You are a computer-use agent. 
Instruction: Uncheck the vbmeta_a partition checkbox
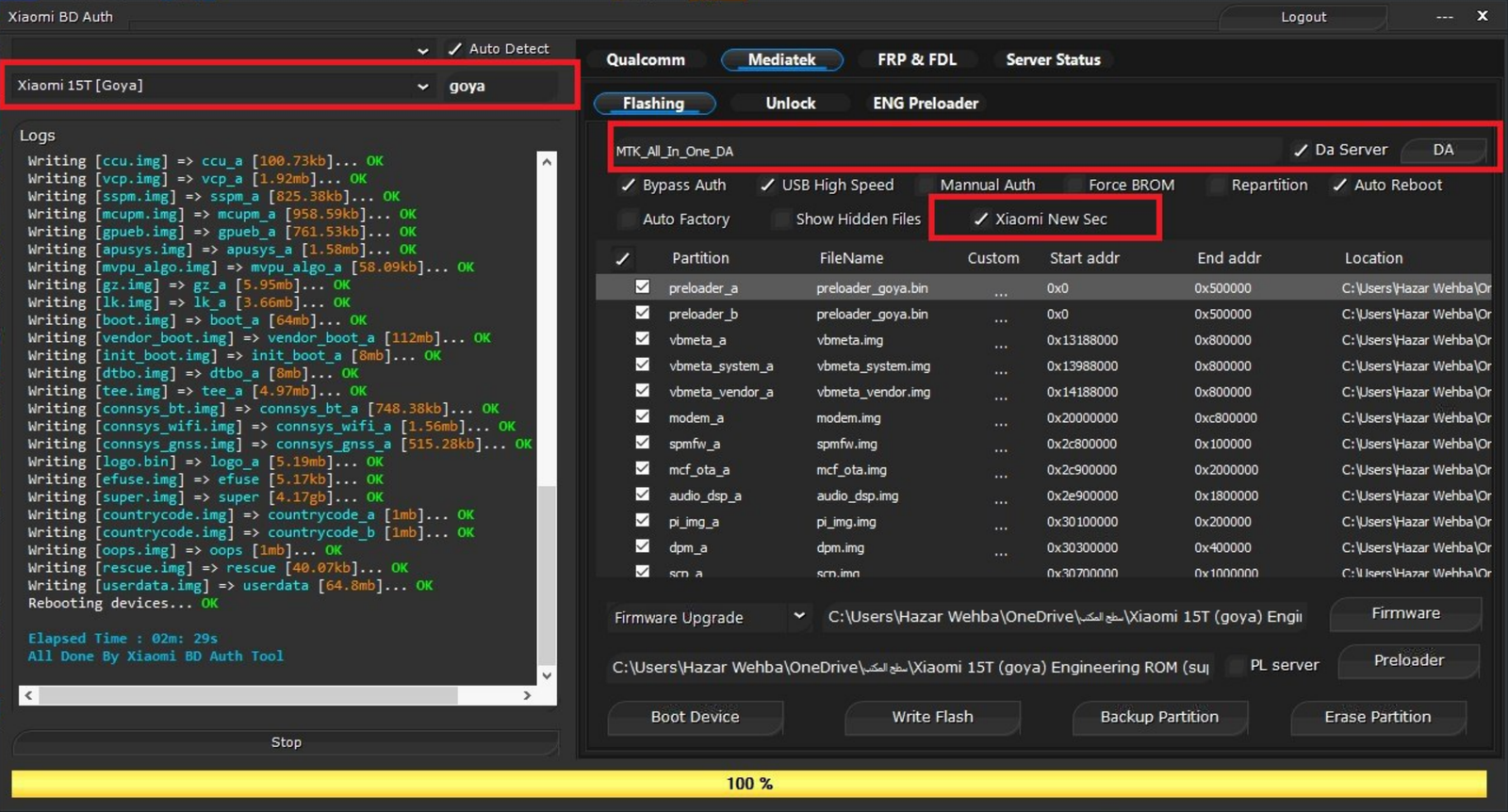coord(642,338)
